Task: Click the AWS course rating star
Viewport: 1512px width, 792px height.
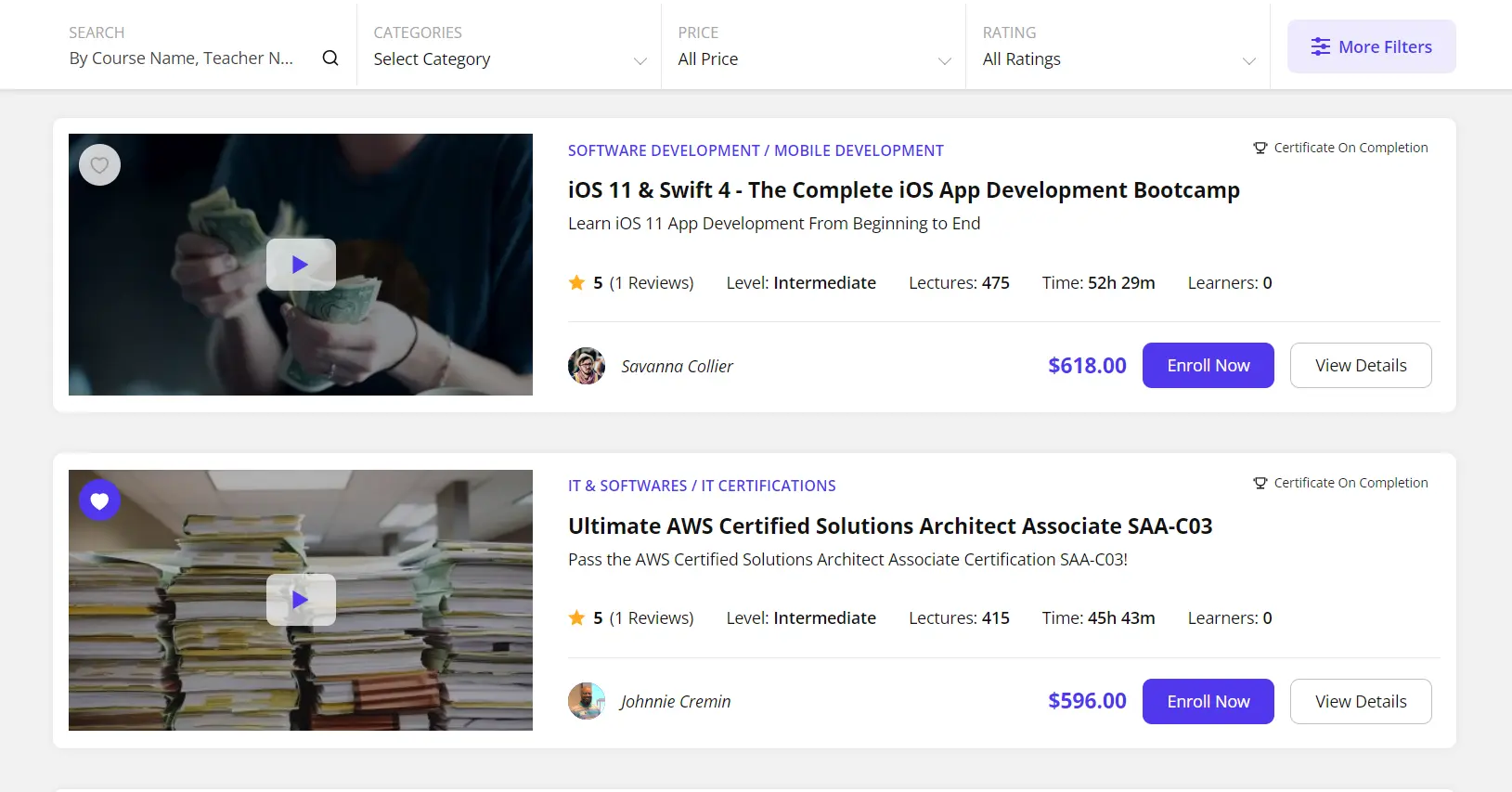Action: tap(576, 618)
